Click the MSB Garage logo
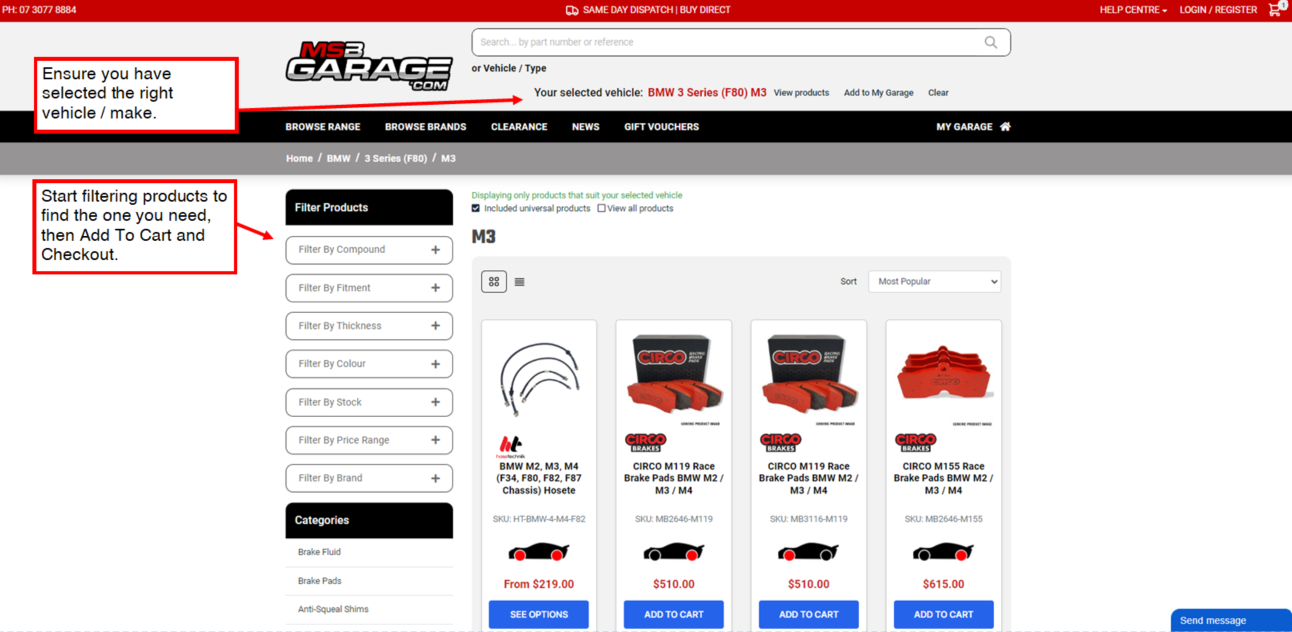The height and width of the screenshot is (632, 1292). [369, 66]
